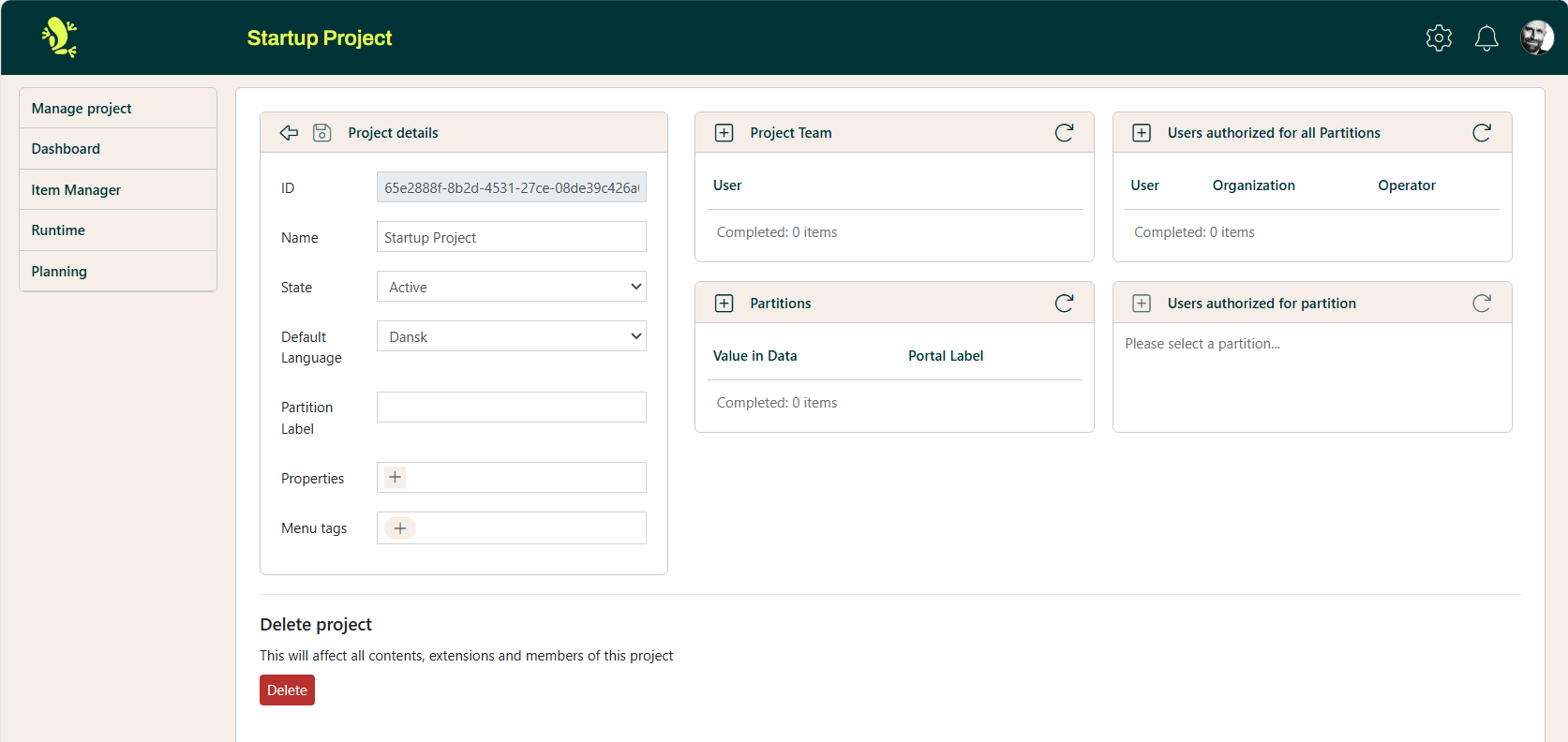1568x742 pixels.
Task: Refresh the Project Team list
Action: click(x=1064, y=133)
